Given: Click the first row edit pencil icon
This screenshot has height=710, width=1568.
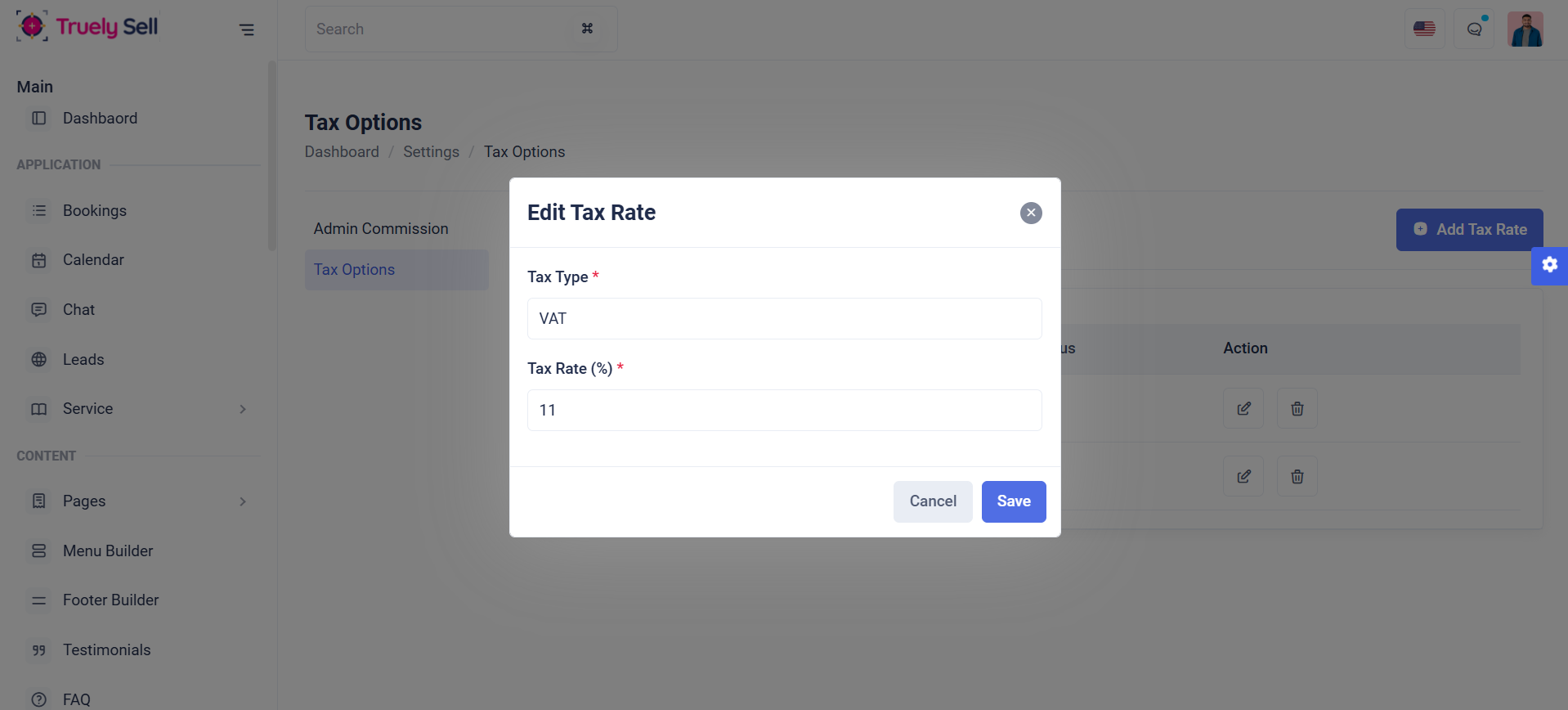Looking at the screenshot, I should (x=1243, y=408).
